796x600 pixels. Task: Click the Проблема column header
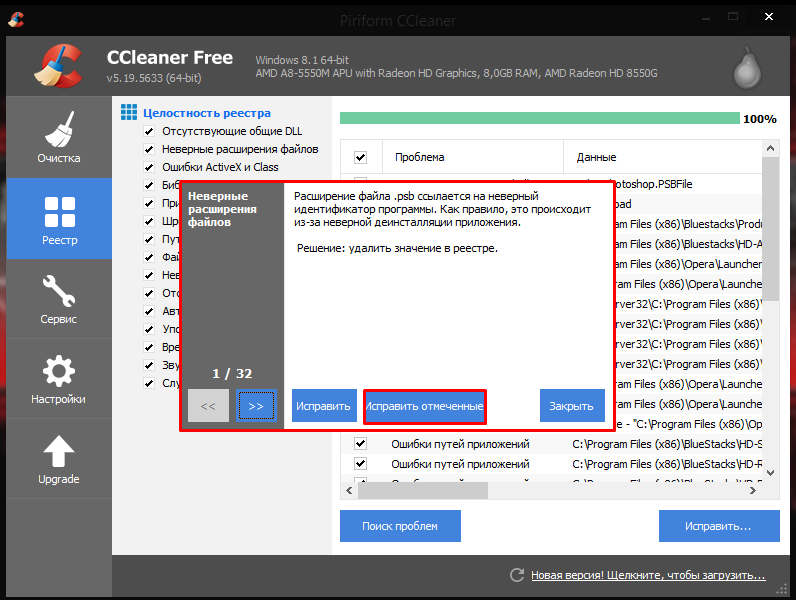tap(420, 157)
